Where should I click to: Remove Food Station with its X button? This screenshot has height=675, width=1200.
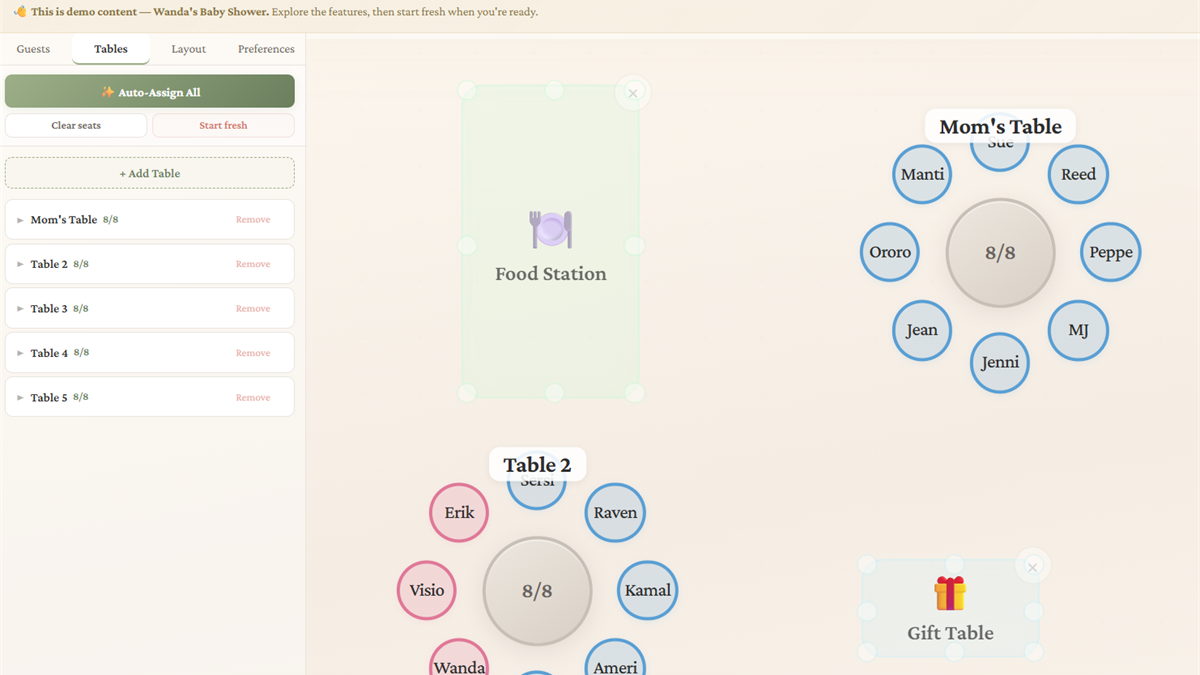tap(633, 93)
